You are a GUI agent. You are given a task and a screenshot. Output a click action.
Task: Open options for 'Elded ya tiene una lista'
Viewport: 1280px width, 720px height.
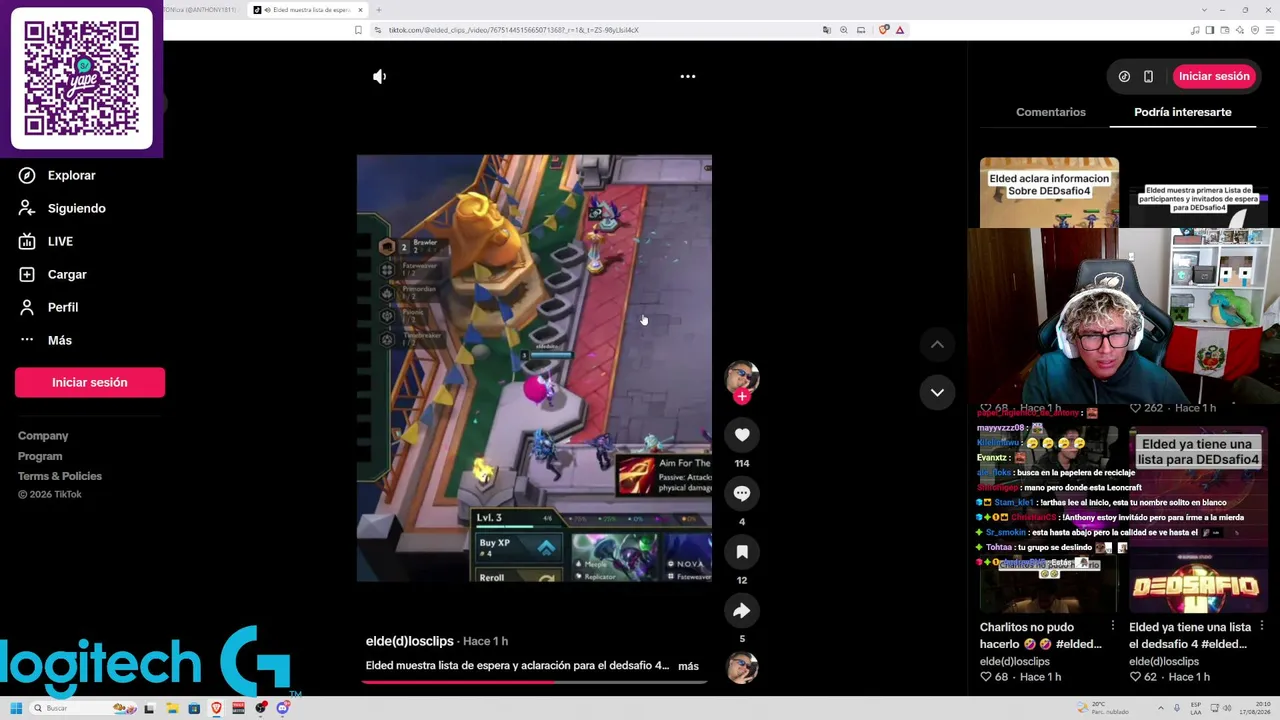[1261, 627]
